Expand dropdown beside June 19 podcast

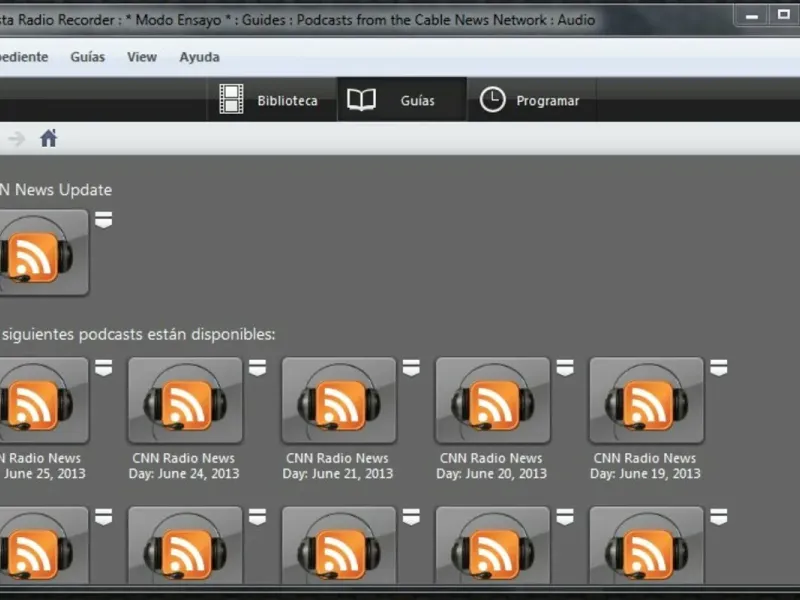[x=718, y=368]
